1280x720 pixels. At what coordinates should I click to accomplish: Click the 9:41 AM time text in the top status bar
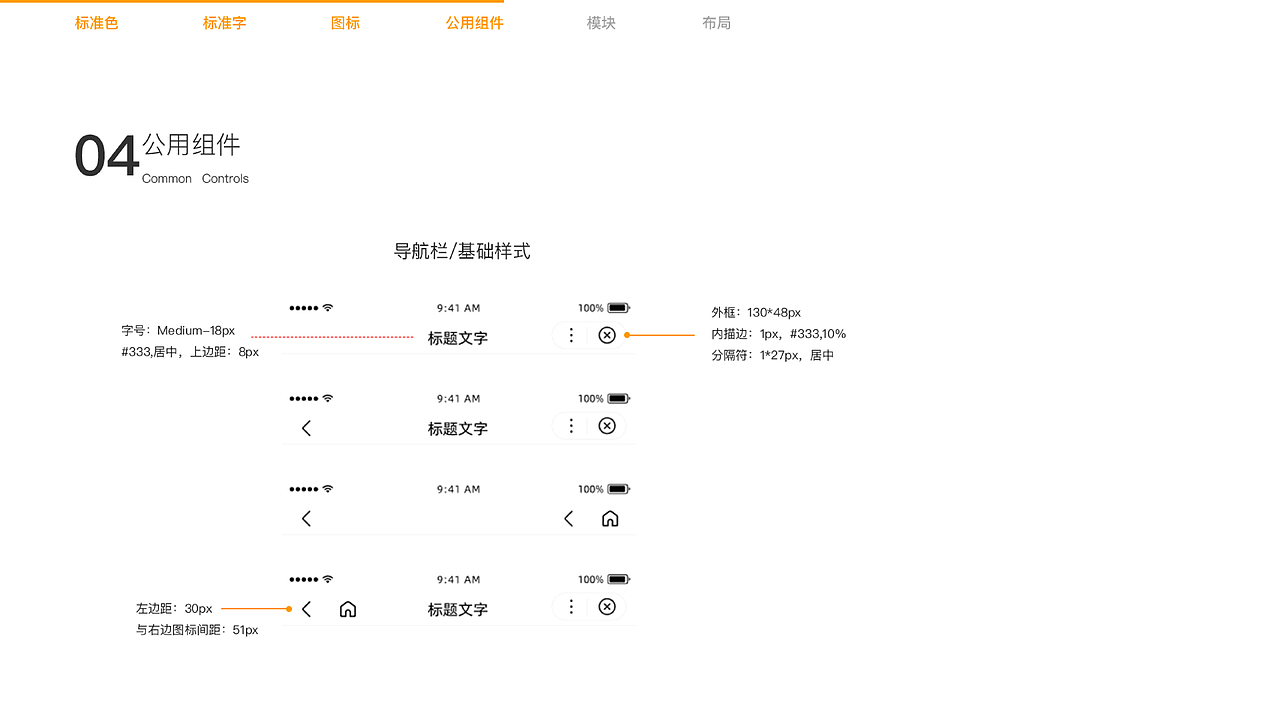[457, 307]
